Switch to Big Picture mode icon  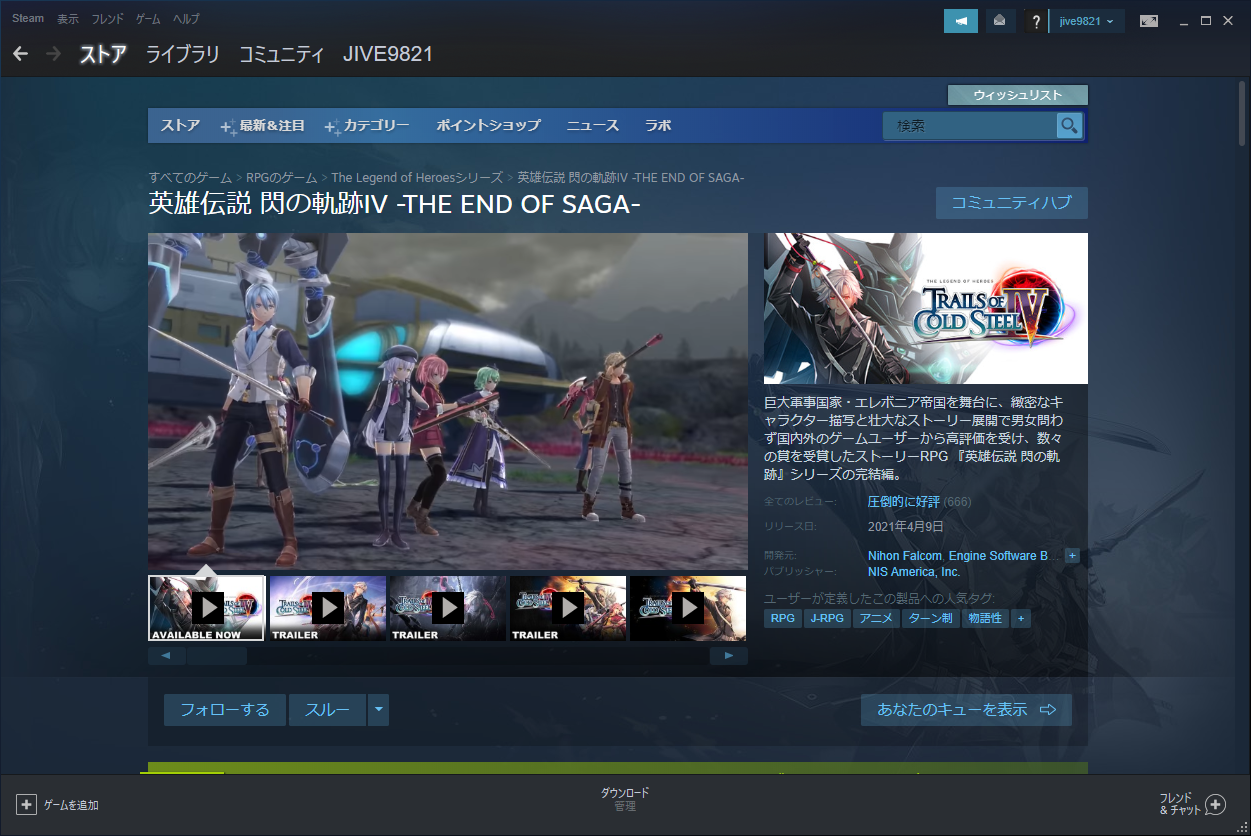1149,21
